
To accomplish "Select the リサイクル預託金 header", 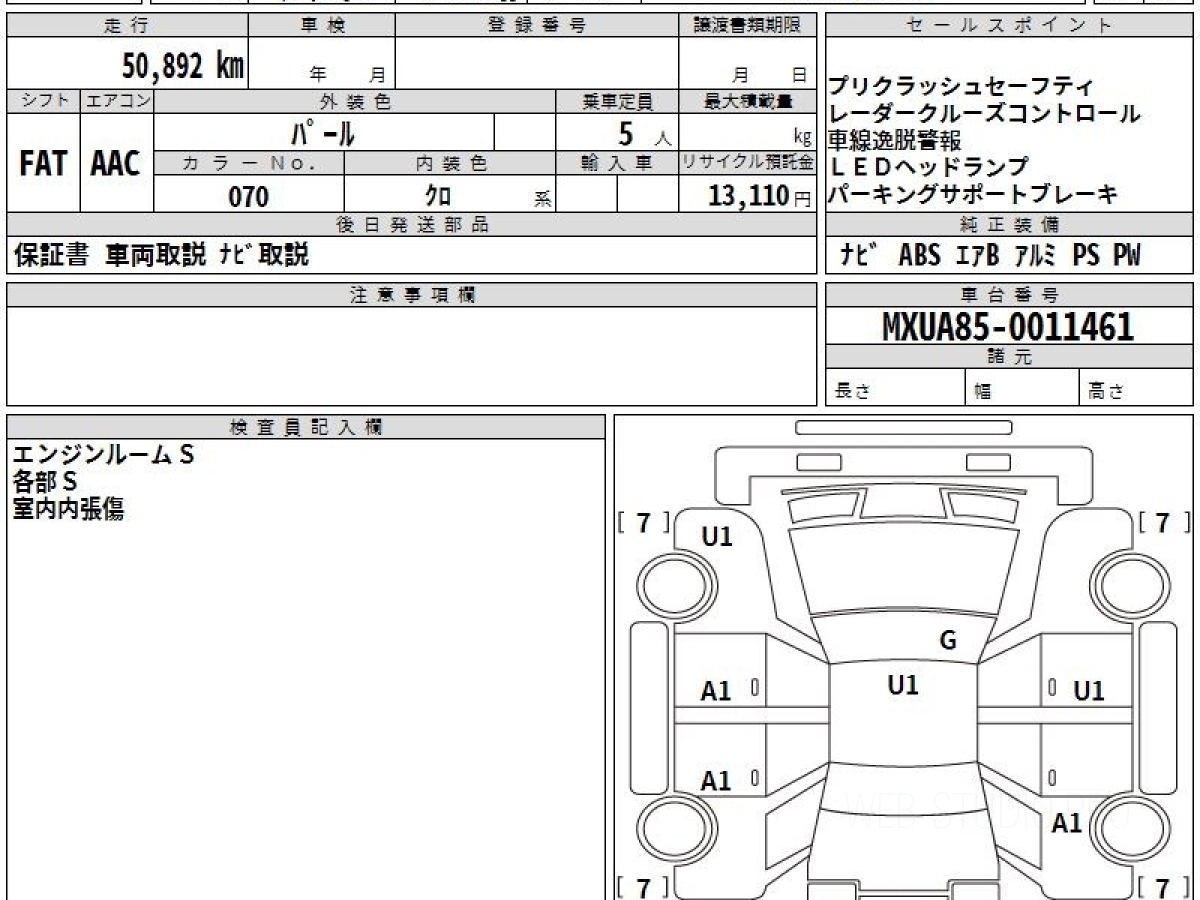I will (747, 163).
